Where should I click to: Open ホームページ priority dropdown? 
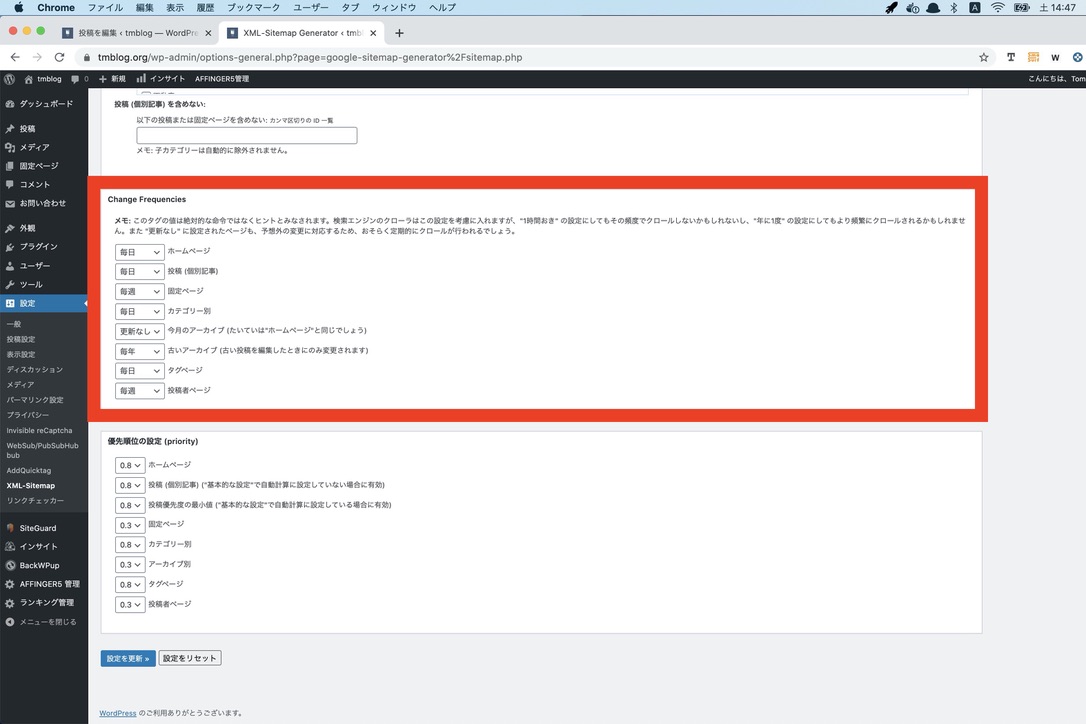pyautogui.click(x=130, y=466)
